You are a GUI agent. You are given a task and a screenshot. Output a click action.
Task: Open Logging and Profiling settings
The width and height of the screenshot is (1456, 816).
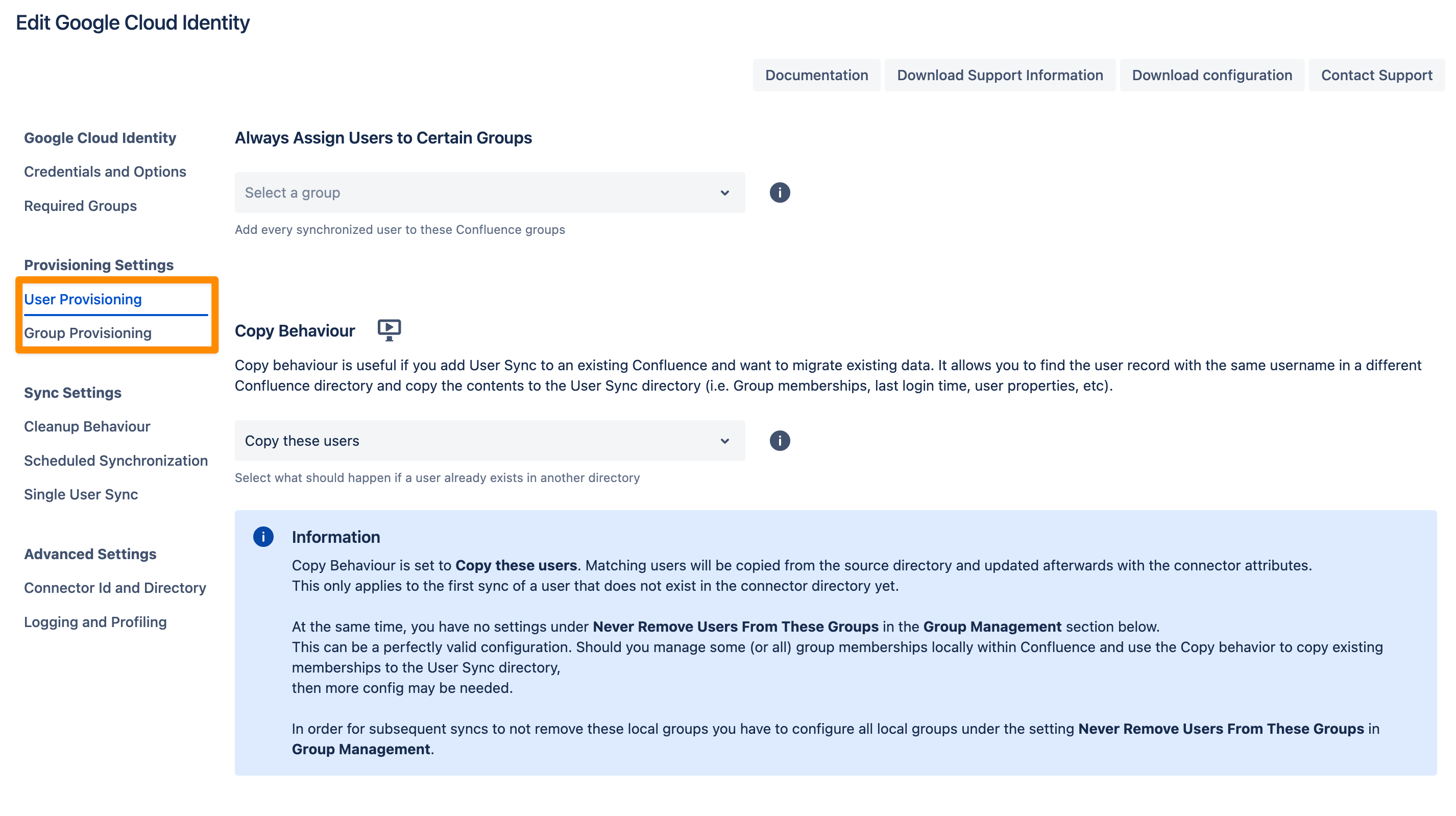(95, 622)
